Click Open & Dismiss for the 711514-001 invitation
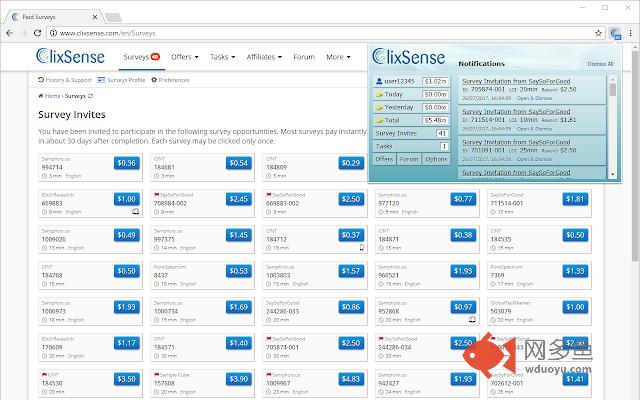Image resolution: width=640 pixels, height=400 pixels. (534, 129)
